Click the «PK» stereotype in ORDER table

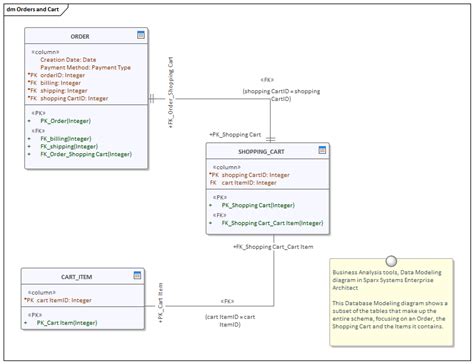38,113
